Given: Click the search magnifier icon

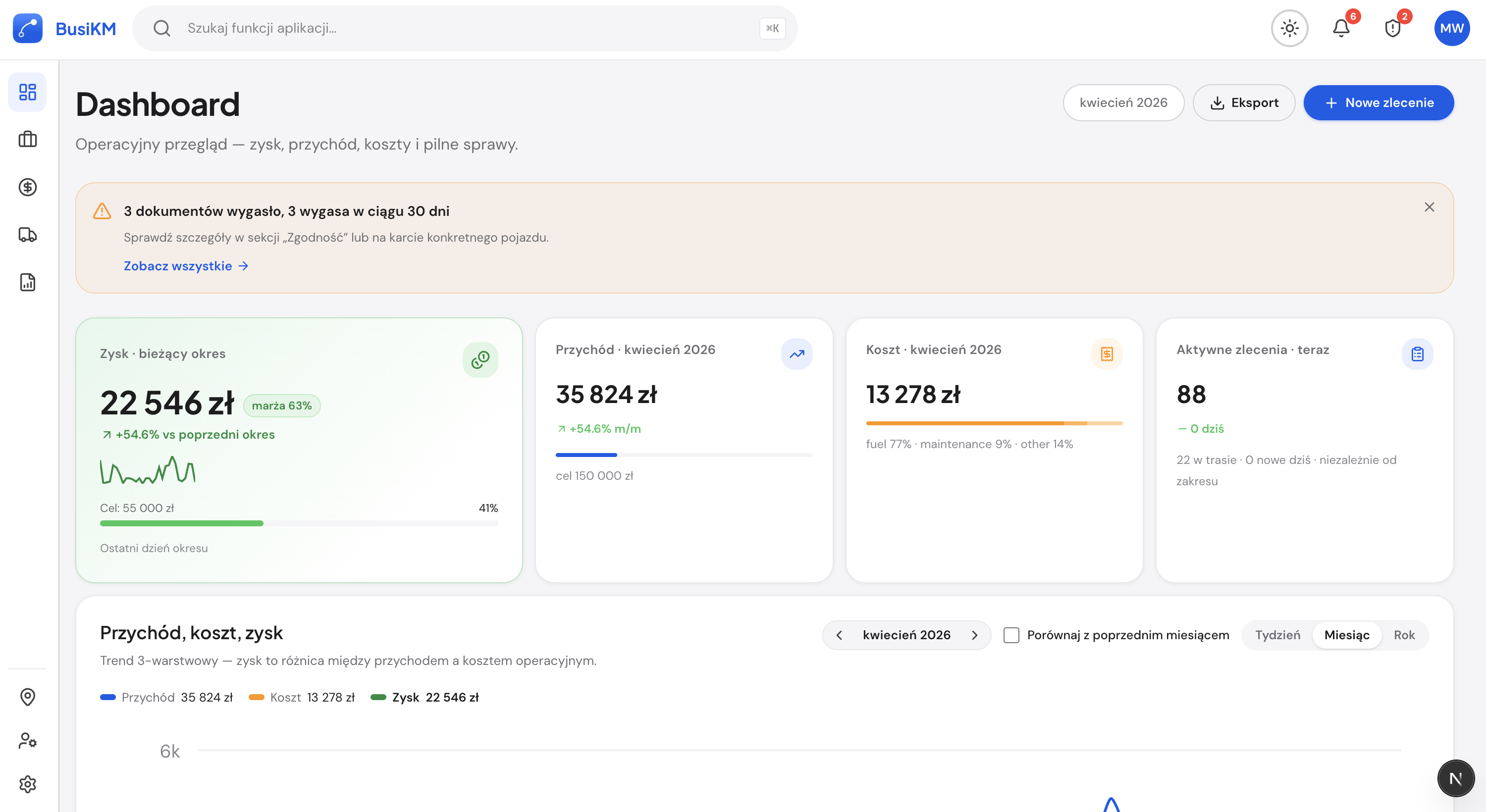Looking at the screenshot, I should [x=162, y=28].
